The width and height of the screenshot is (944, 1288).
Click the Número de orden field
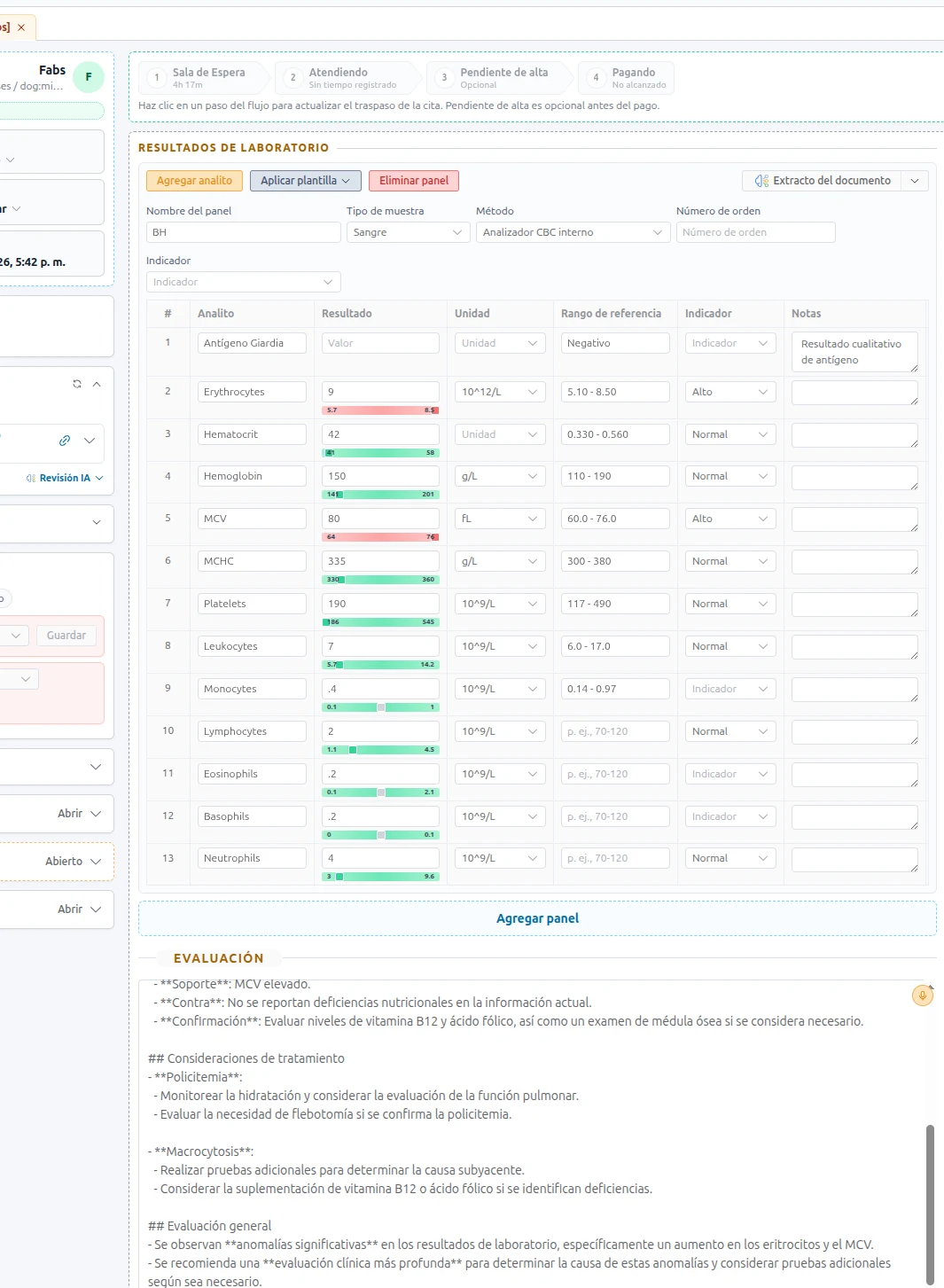click(756, 232)
